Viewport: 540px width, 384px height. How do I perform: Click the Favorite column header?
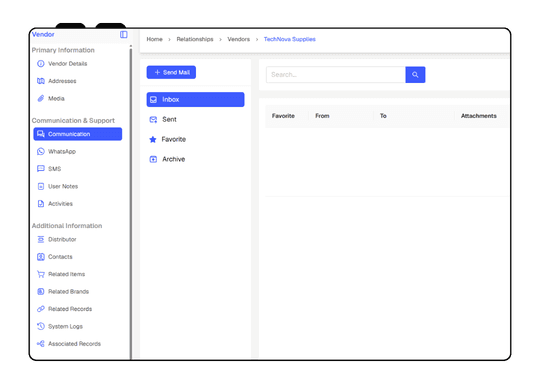tap(283, 116)
